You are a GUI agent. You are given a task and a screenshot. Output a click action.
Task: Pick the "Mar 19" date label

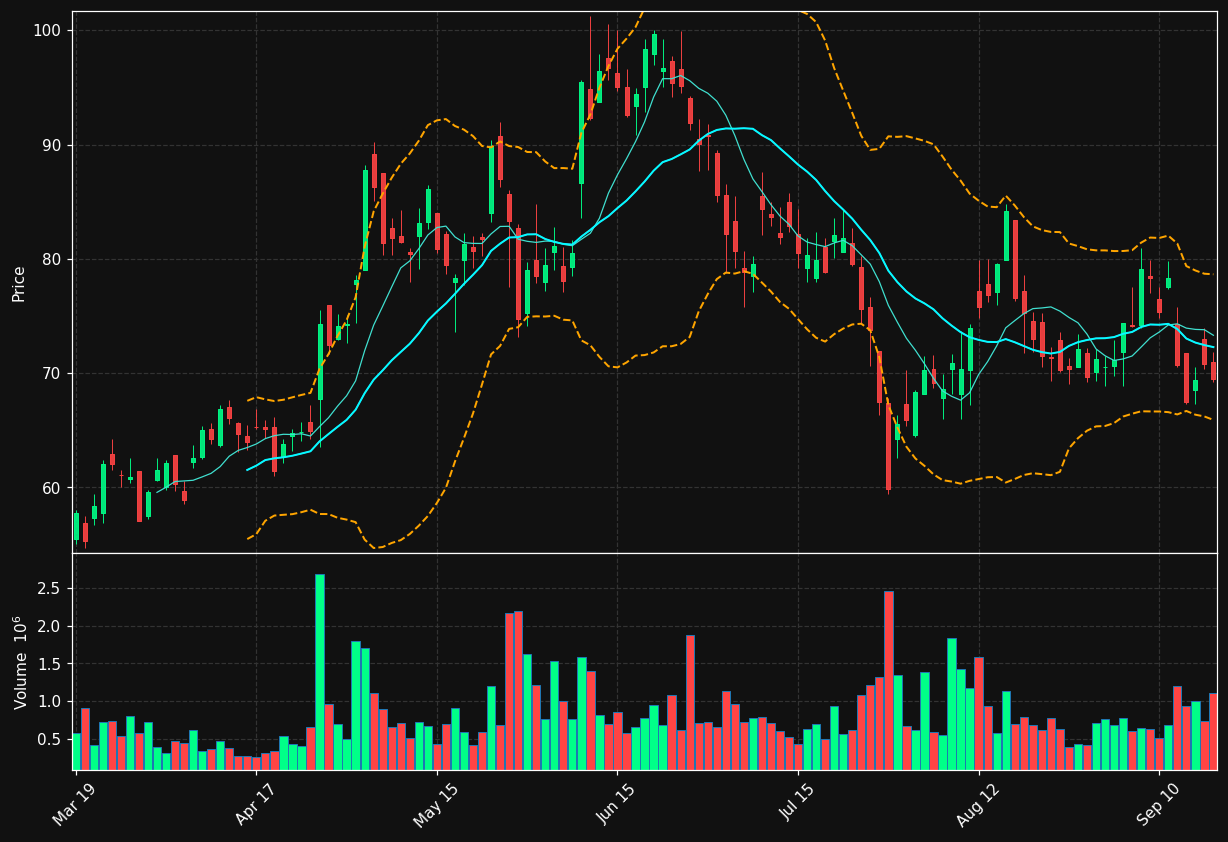[x=75, y=805]
